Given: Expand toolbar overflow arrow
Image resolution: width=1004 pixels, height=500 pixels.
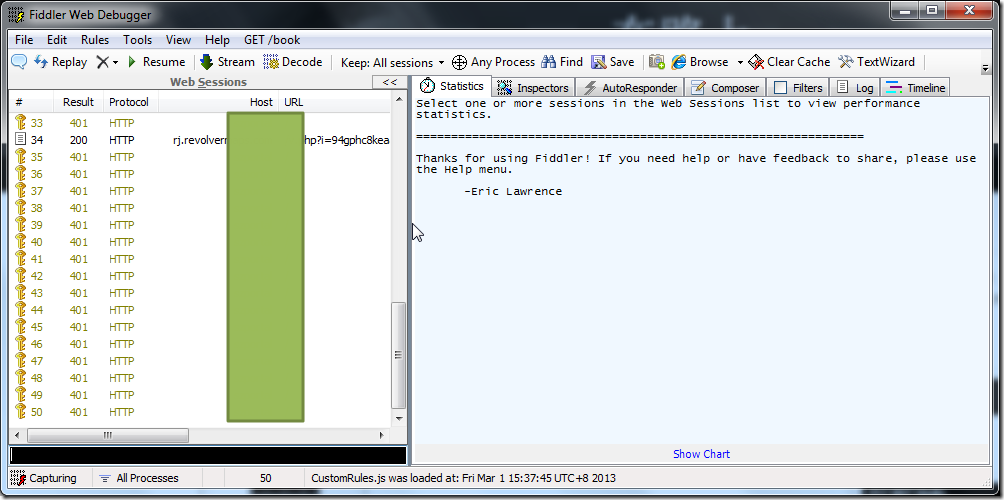Looking at the screenshot, I should coord(985,68).
